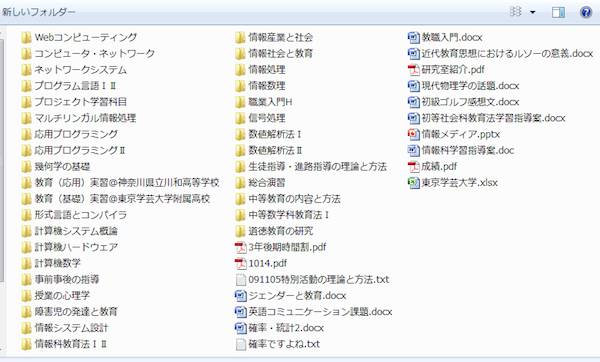Select the PDF icon of 研究室紹介.pdf
Viewport: 600px width, 362px height.
pos(414,70)
